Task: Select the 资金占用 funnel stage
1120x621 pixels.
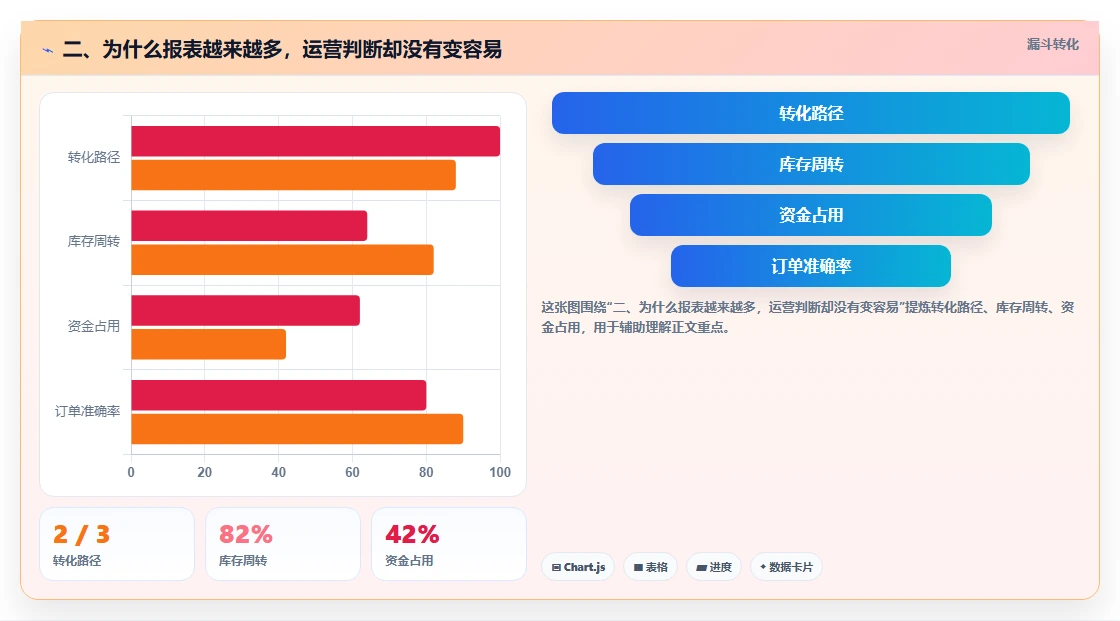Action: pyautogui.click(x=811, y=215)
